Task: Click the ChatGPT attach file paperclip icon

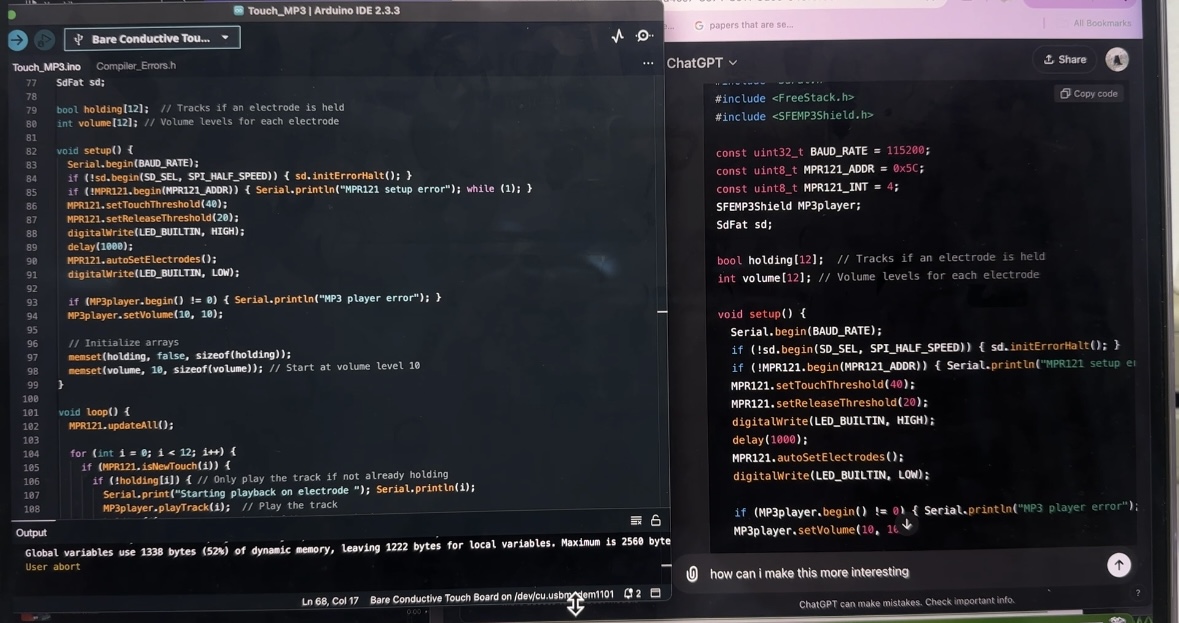Action: [692, 574]
